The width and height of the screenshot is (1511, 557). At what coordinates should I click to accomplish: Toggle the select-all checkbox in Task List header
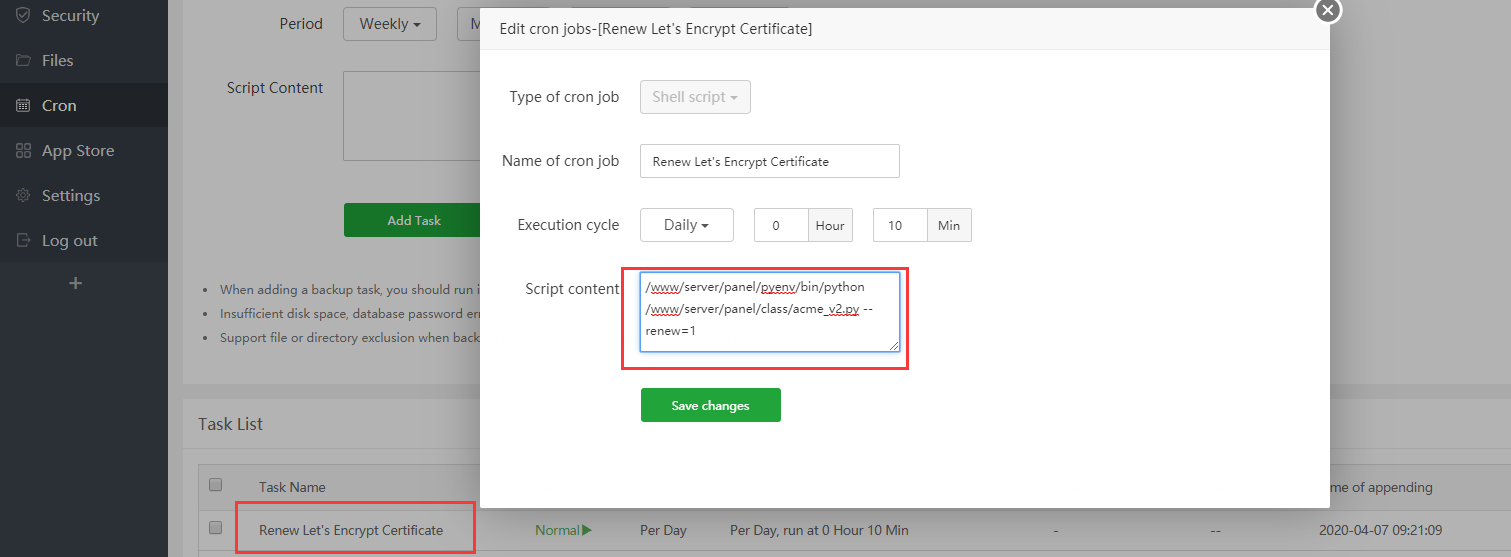pos(215,485)
